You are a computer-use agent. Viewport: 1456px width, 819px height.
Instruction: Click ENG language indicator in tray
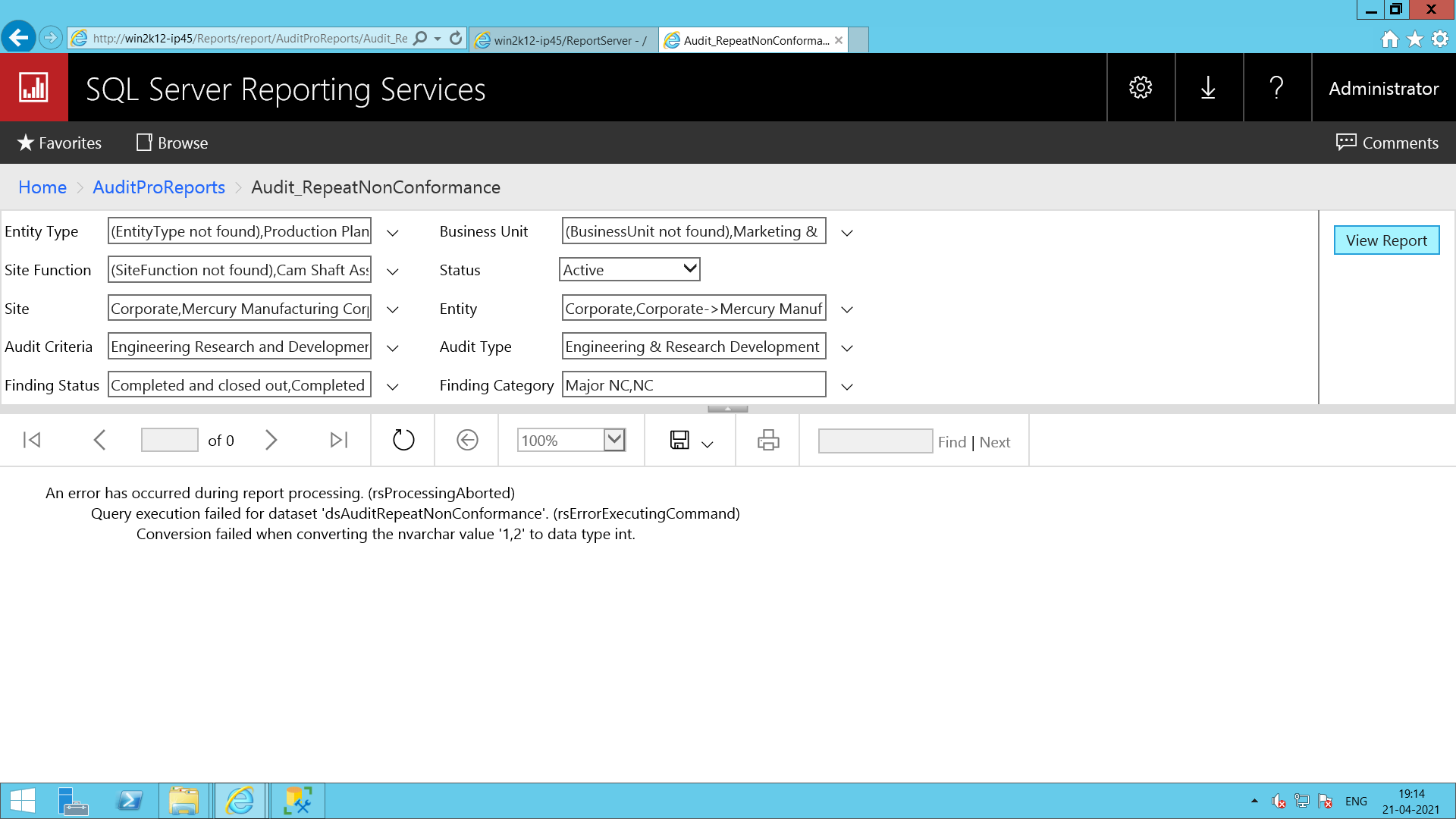click(1356, 802)
